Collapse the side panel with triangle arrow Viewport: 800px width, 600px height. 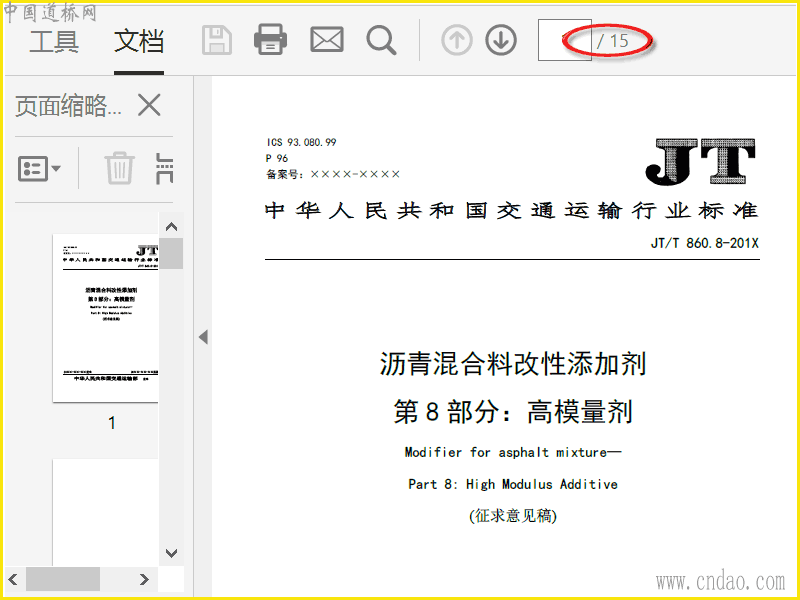pyautogui.click(x=203, y=337)
